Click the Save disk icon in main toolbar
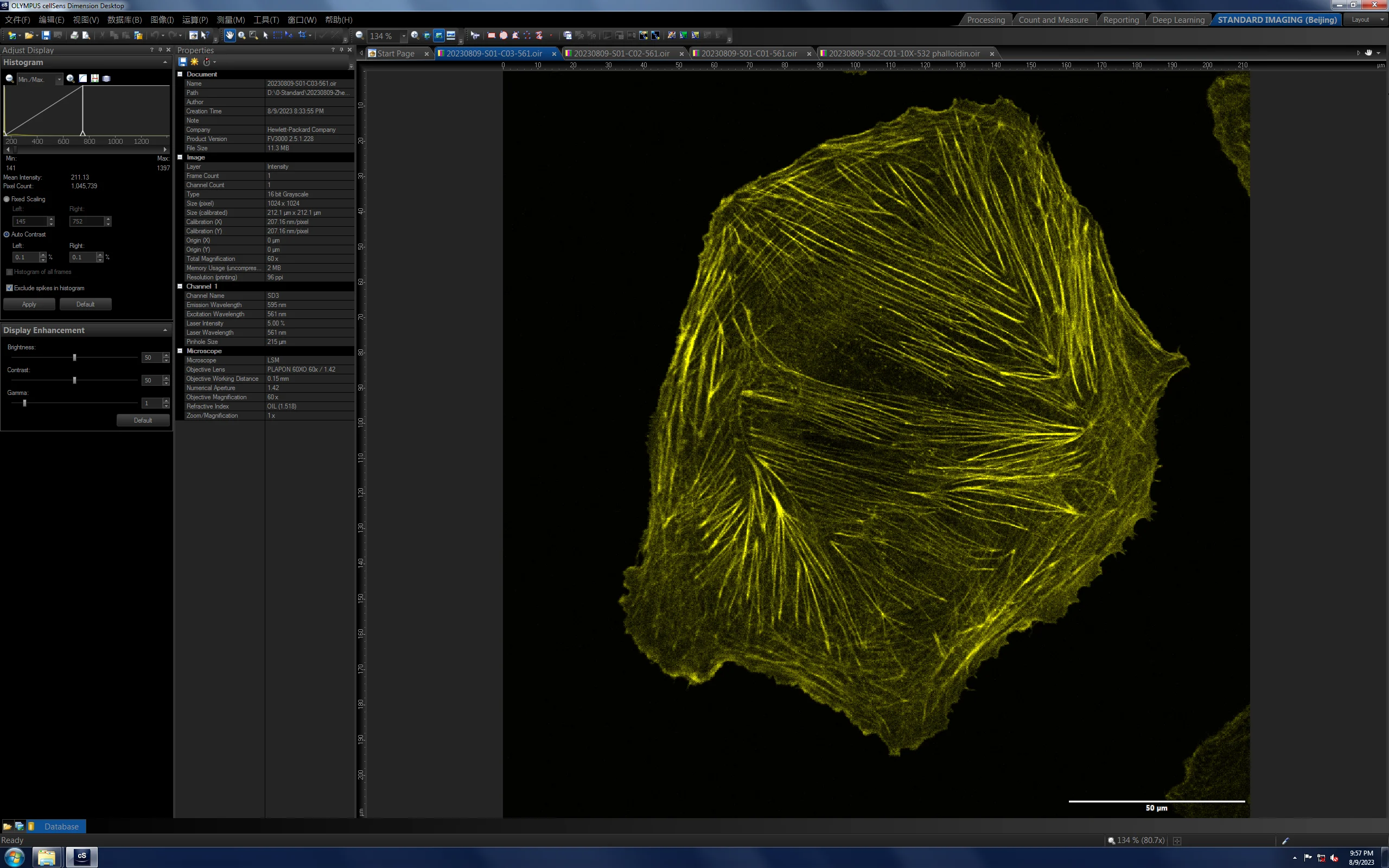This screenshot has height=868, width=1389. tap(46, 36)
